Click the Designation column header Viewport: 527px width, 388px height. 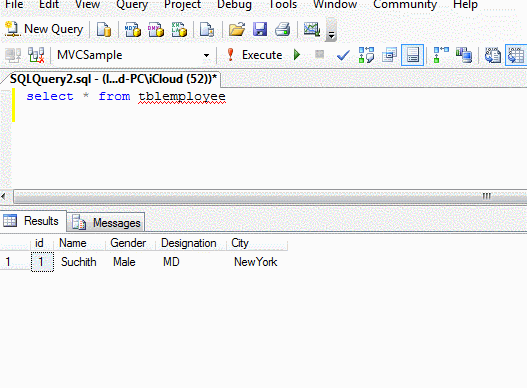coord(191,243)
